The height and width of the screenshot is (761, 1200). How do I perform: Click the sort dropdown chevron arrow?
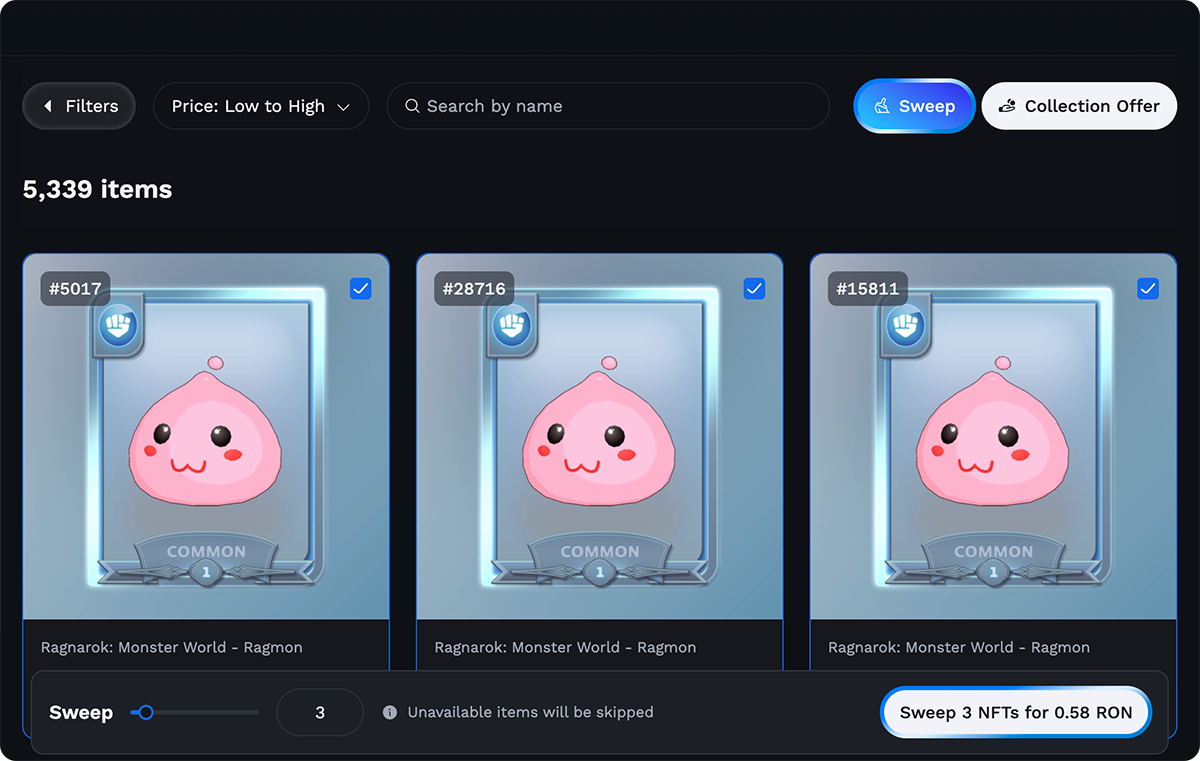coord(343,107)
